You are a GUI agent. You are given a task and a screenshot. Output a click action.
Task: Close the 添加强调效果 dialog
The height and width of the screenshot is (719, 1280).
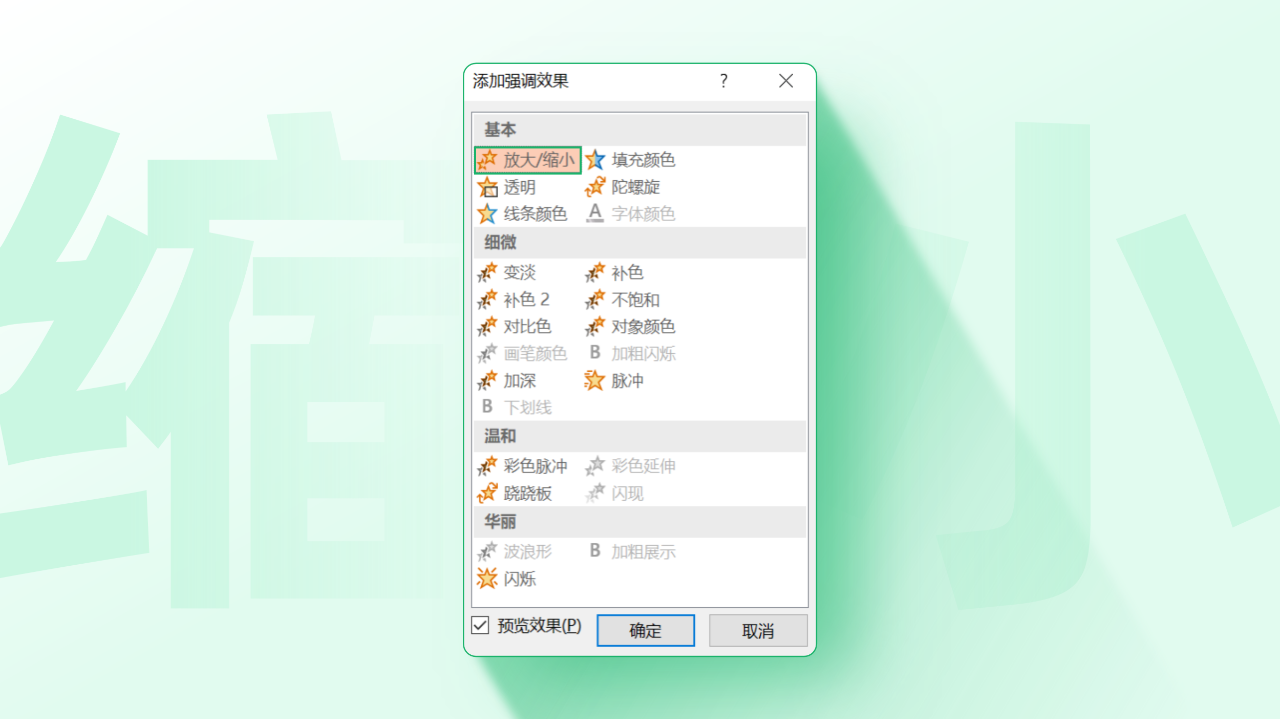pos(786,82)
